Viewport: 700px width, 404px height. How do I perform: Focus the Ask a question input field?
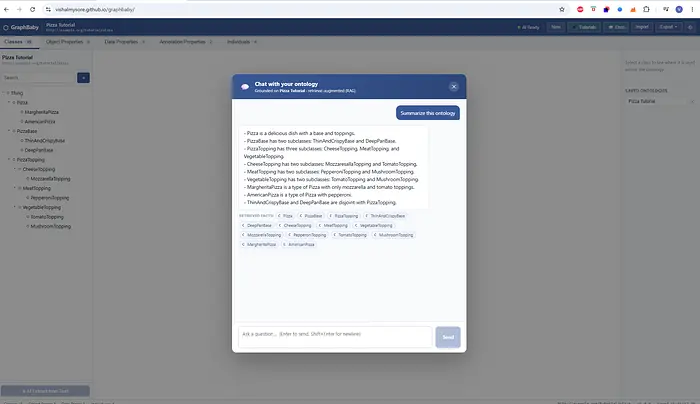(x=335, y=337)
